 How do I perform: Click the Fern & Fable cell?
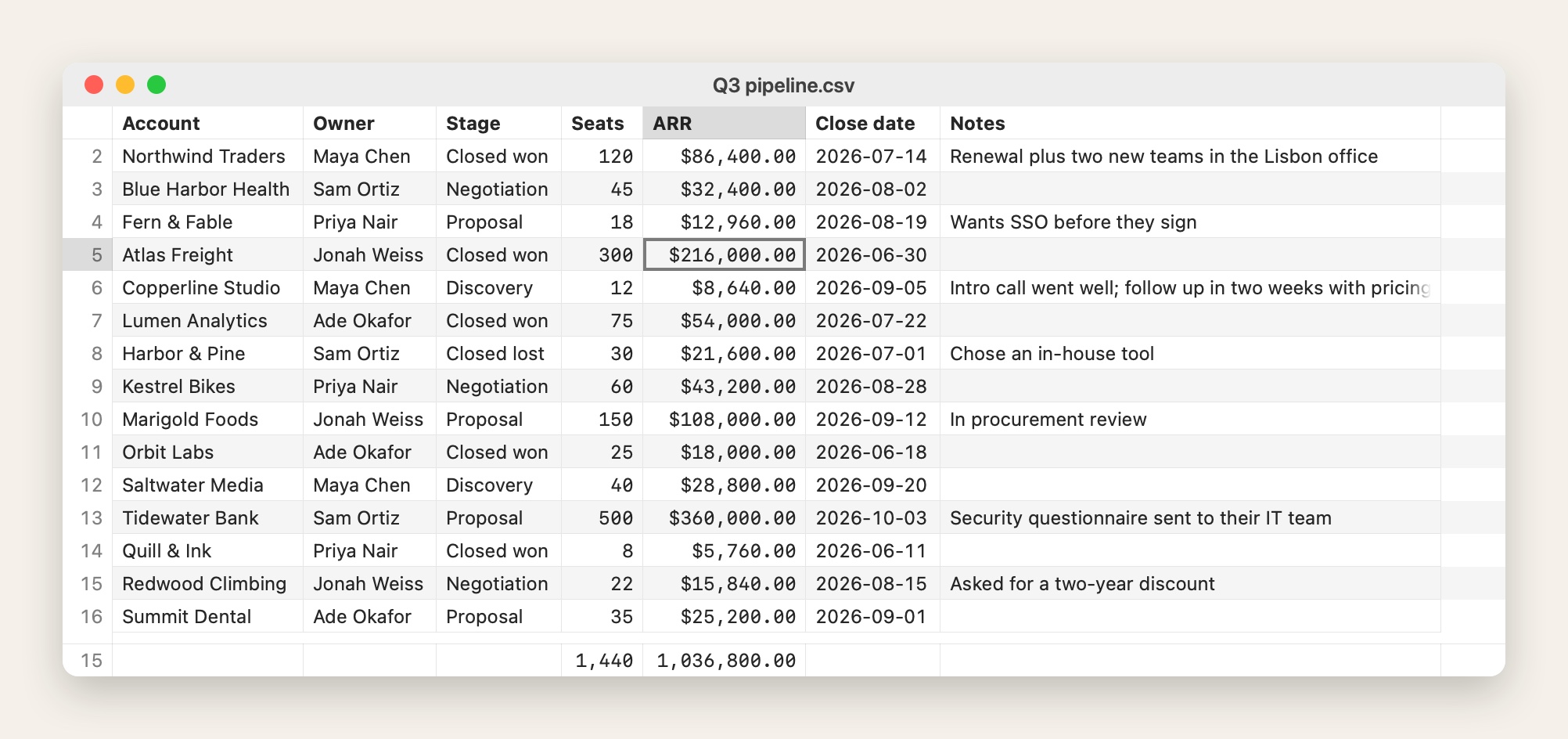[x=207, y=222]
